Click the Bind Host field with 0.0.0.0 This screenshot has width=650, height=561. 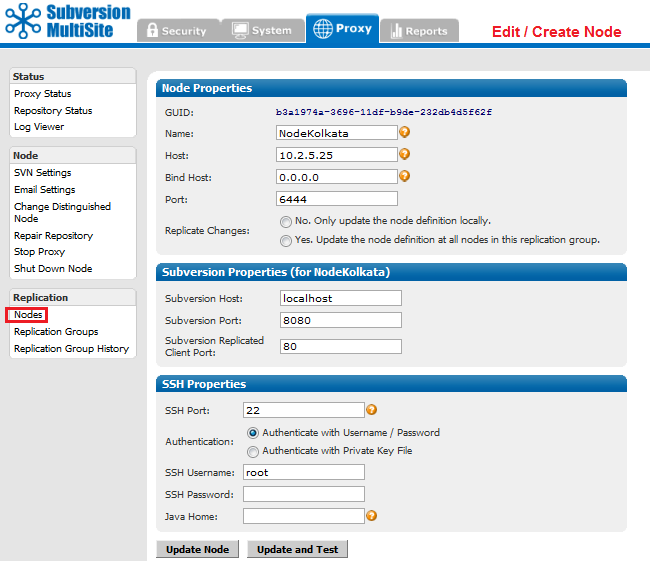(337, 177)
